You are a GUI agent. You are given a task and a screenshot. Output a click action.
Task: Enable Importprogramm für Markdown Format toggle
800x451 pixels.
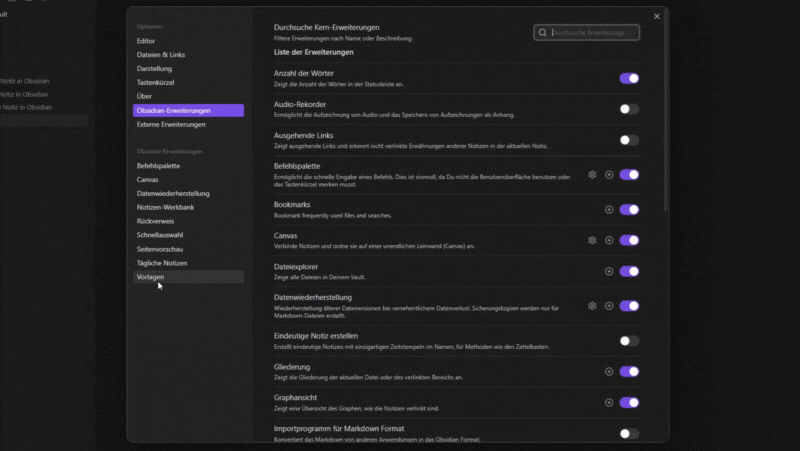click(x=629, y=434)
